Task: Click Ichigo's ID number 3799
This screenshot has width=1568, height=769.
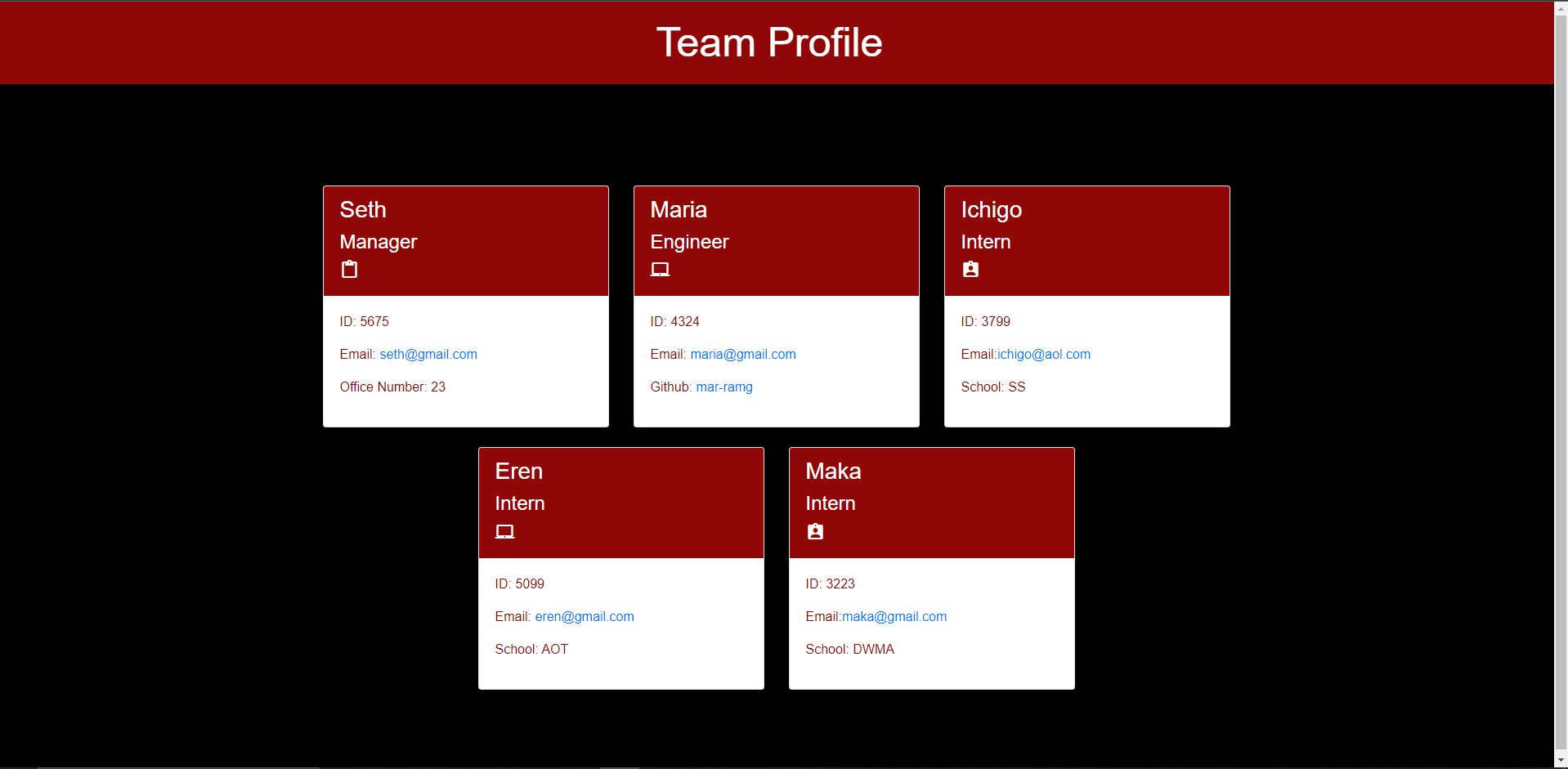Action: [x=985, y=321]
